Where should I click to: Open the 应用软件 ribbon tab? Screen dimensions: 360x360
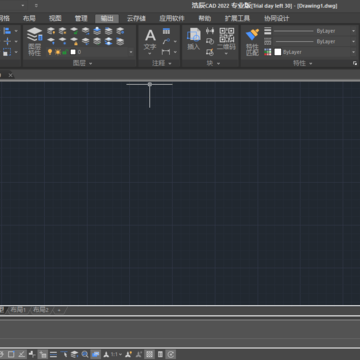172,18
